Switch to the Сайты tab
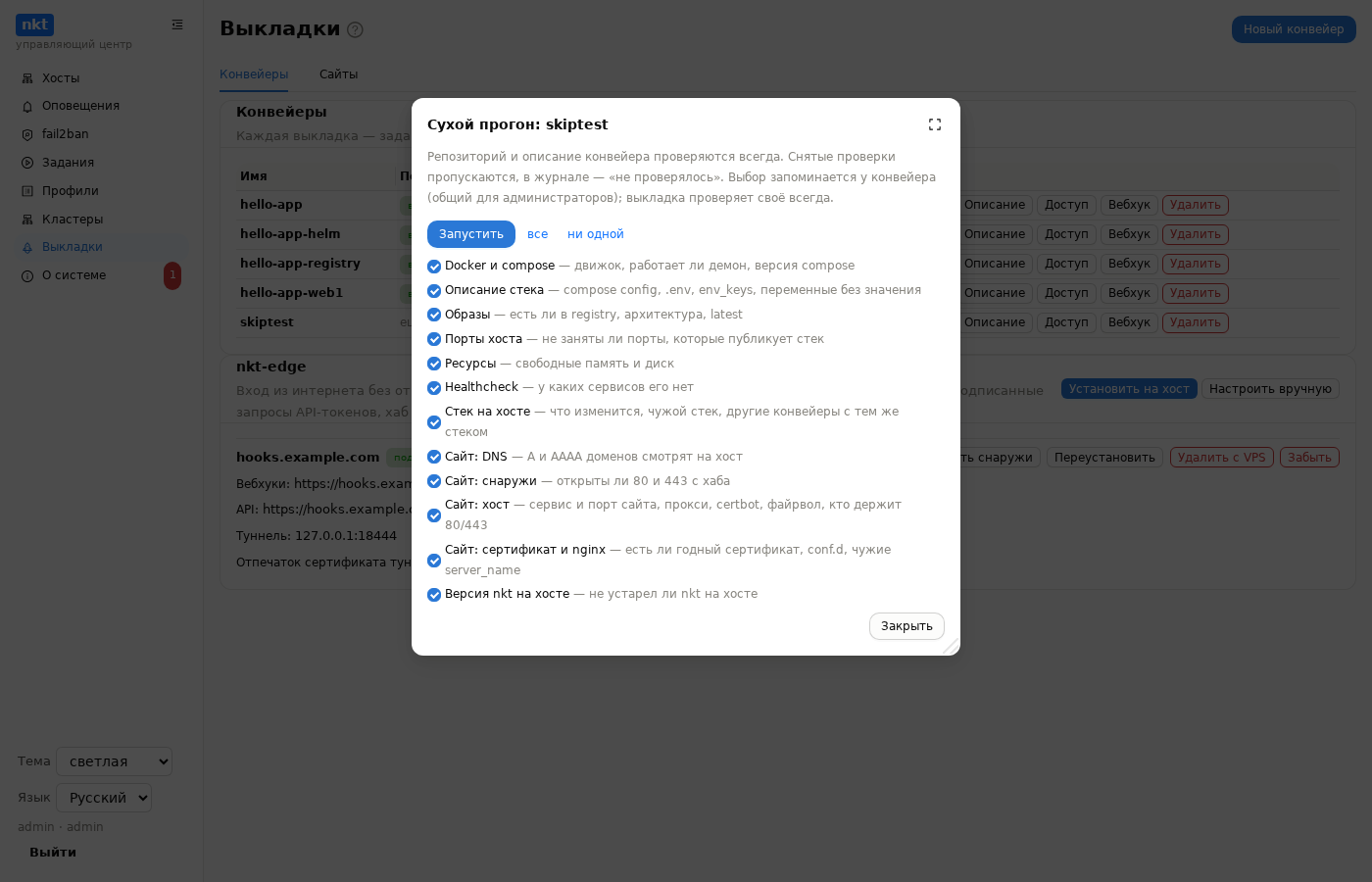 [x=338, y=74]
